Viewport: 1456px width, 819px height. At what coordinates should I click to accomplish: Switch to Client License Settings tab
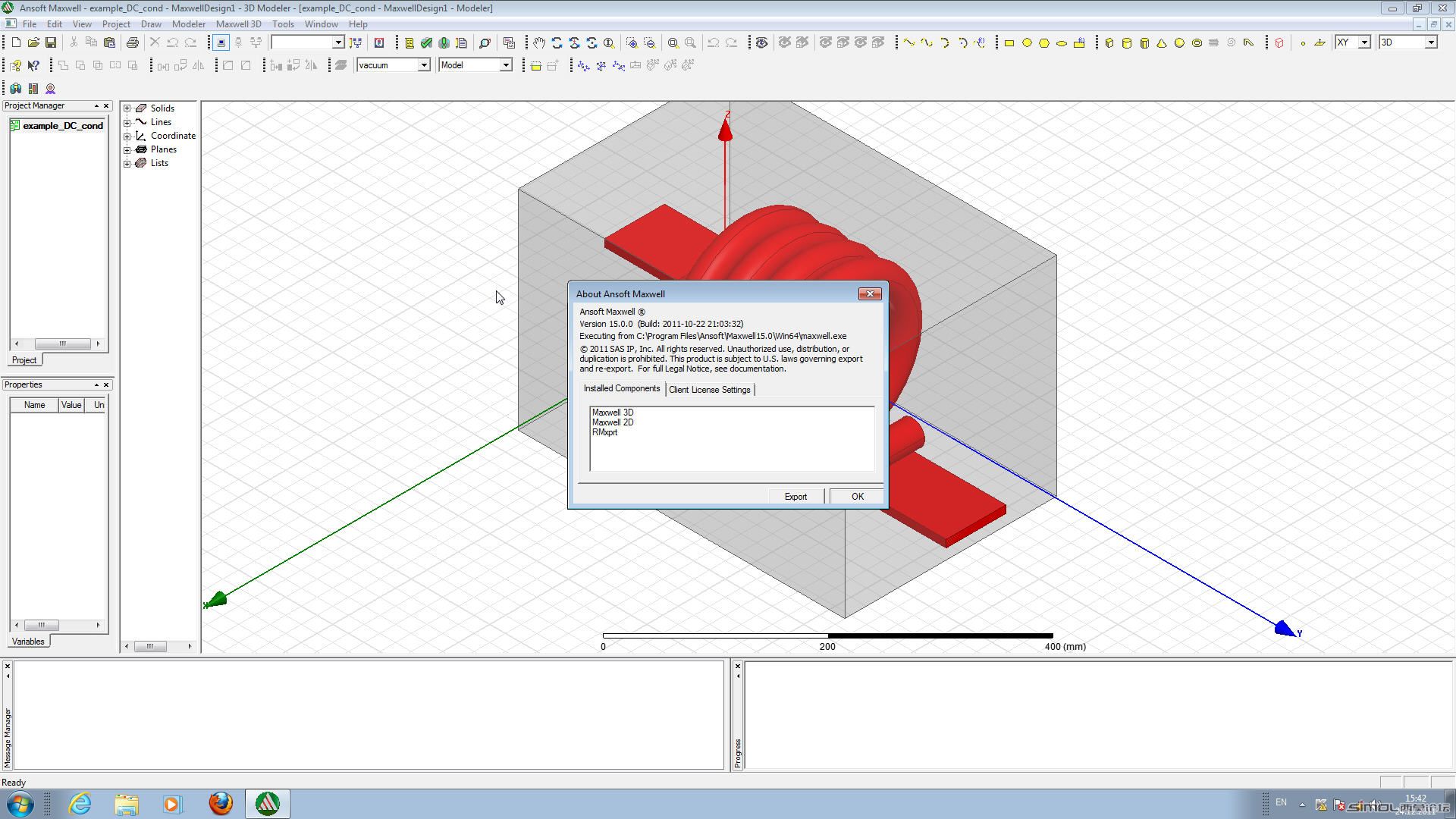(710, 390)
